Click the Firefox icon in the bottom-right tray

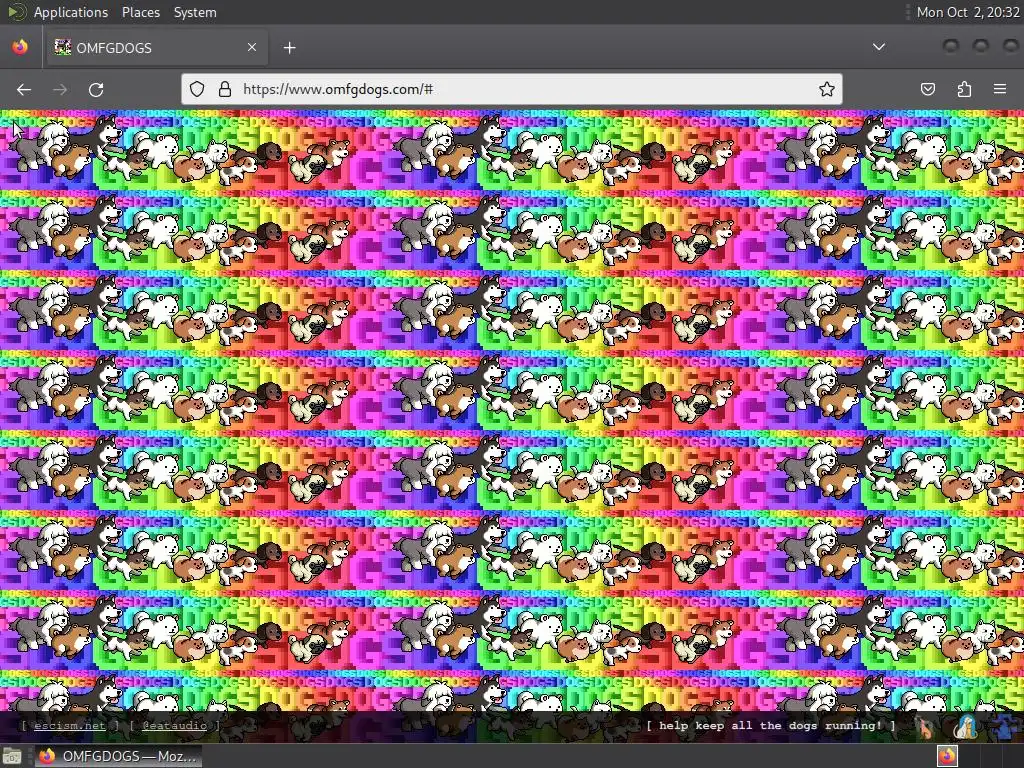(x=948, y=756)
